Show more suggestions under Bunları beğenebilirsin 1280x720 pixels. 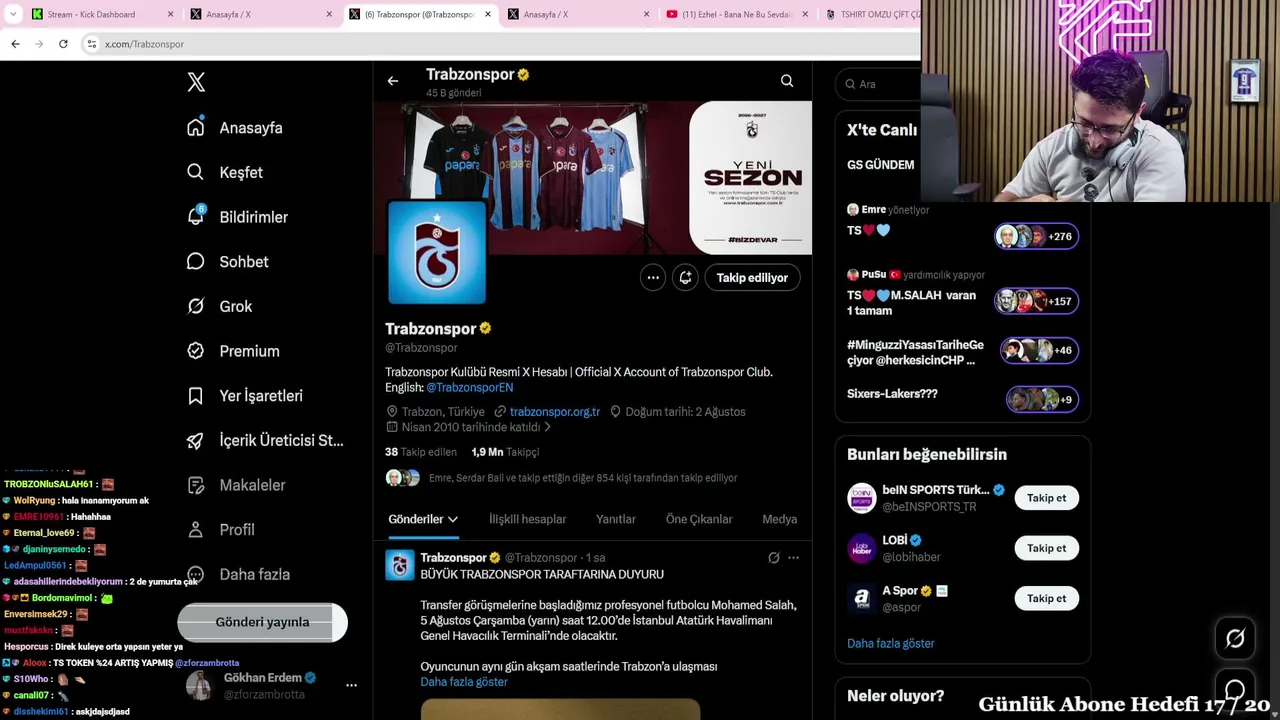click(x=891, y=643)
